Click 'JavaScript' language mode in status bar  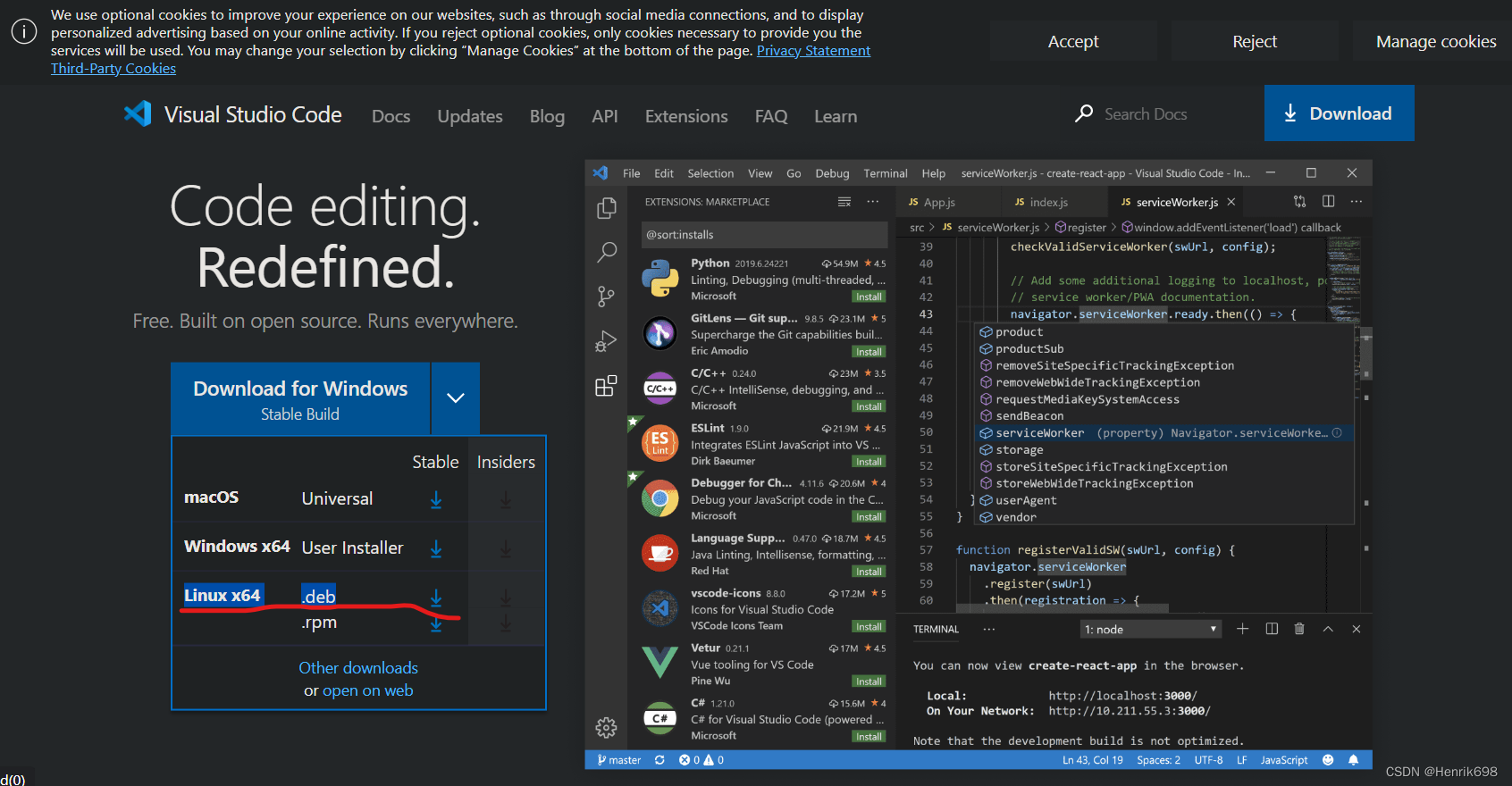[x=1283, y=760]
